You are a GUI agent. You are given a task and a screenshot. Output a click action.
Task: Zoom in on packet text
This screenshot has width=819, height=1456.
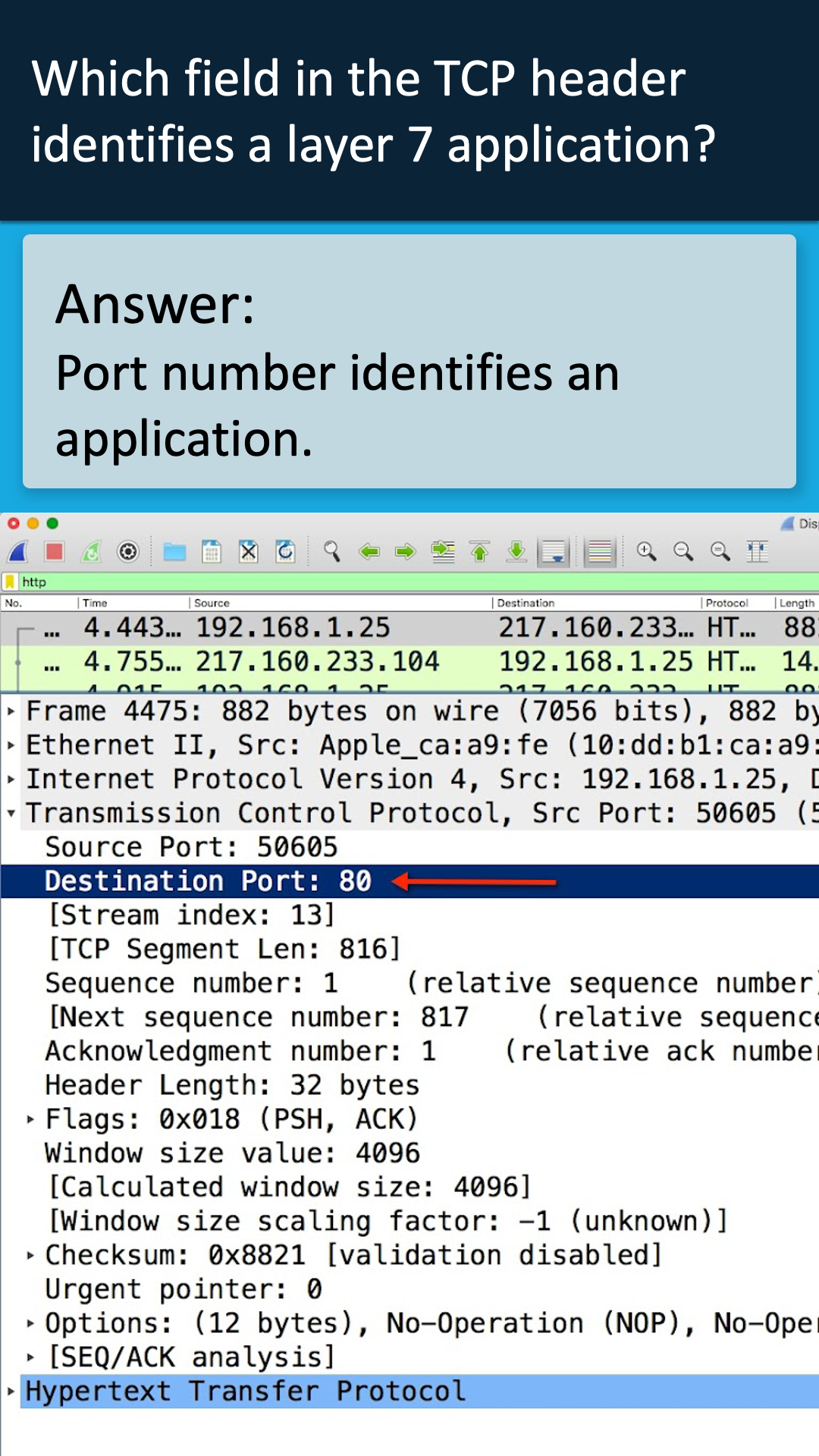click(x=646, y=551)
